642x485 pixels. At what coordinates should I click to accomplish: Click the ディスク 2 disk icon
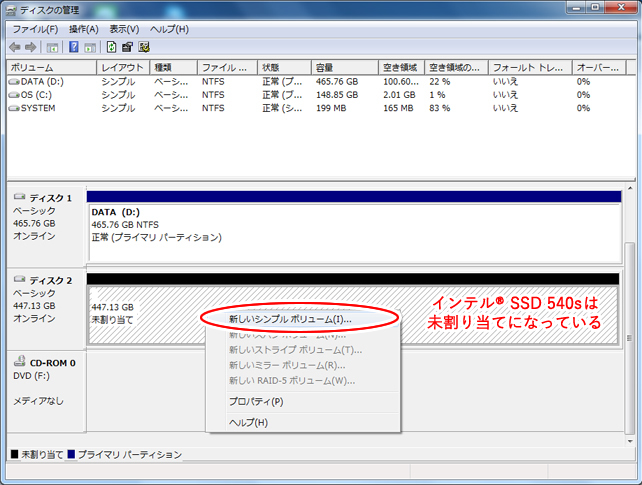(19, 280)
